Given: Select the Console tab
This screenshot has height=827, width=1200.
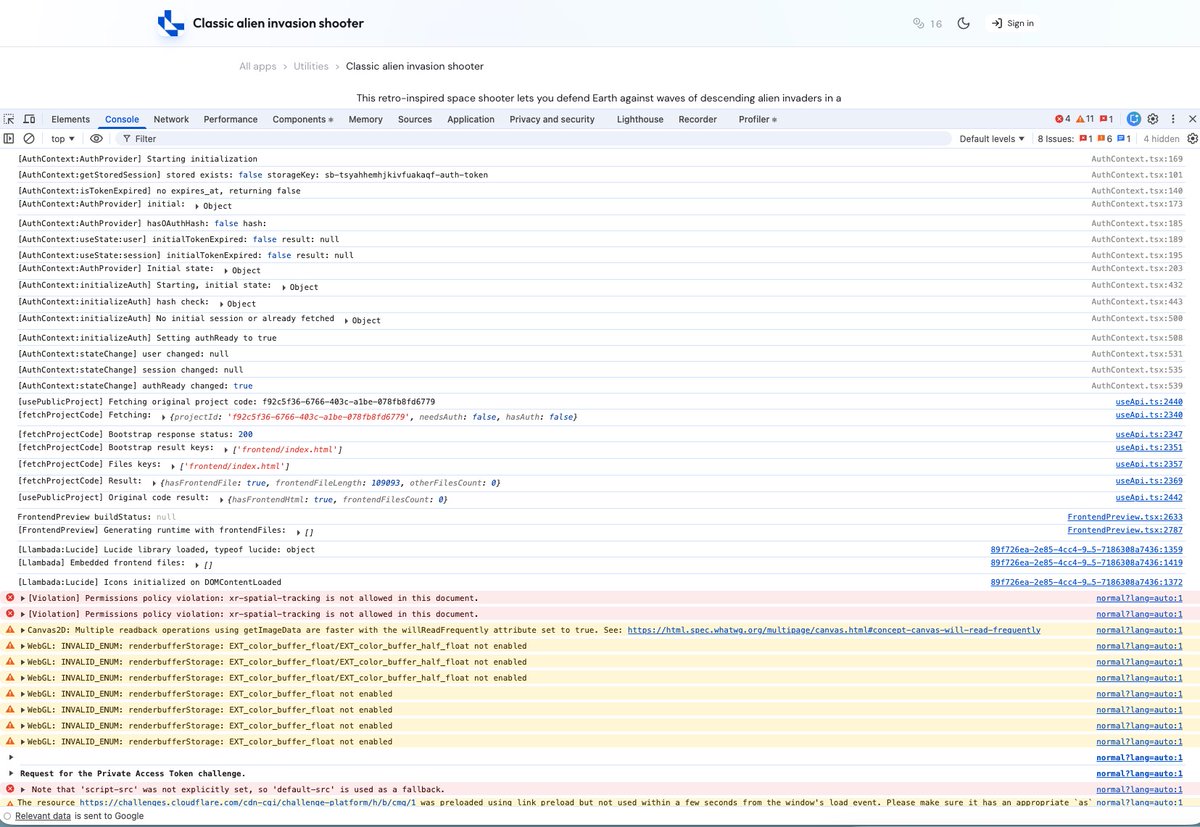Looking at the screenshot, I should tap(122, 119).
